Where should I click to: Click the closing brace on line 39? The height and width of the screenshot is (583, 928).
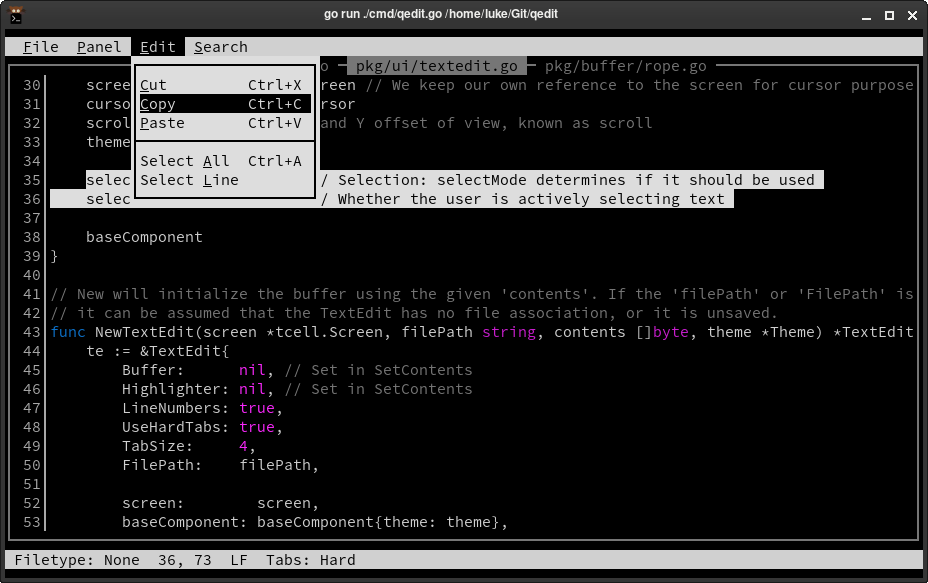tap(54, 256)
